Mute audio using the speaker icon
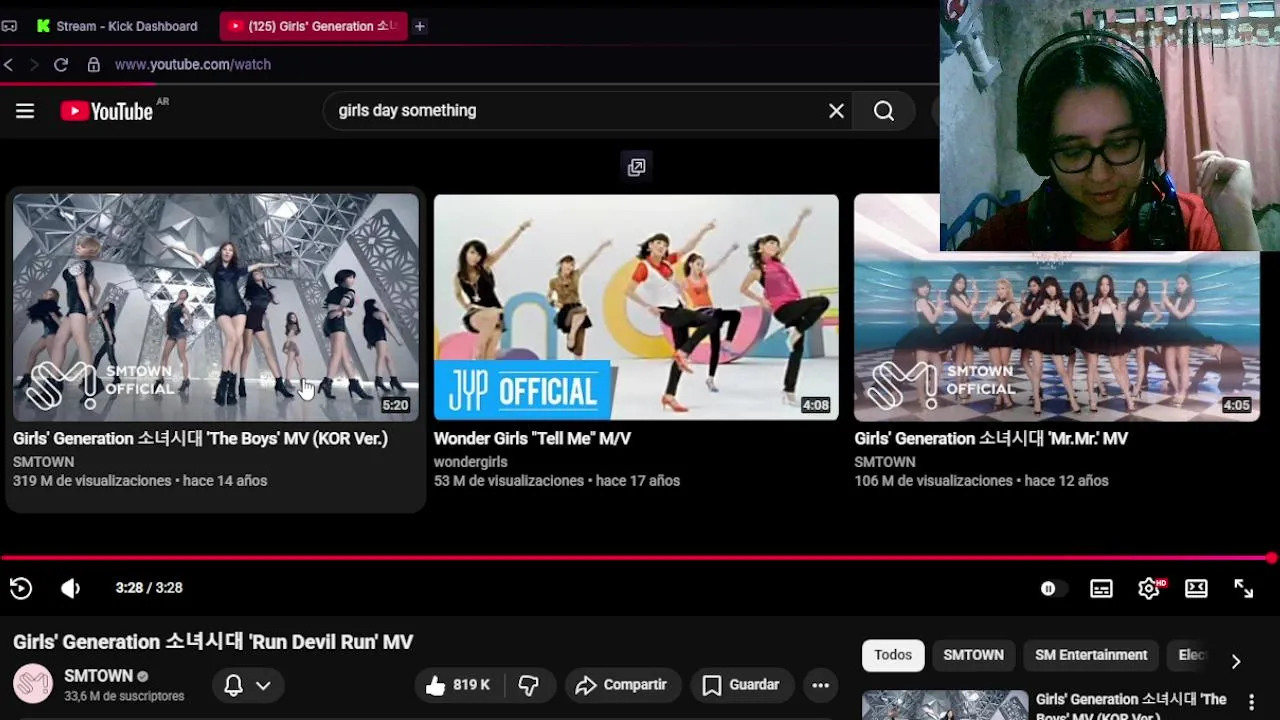The width and height of the screenshot is (1280, 720). pos(70,588)
